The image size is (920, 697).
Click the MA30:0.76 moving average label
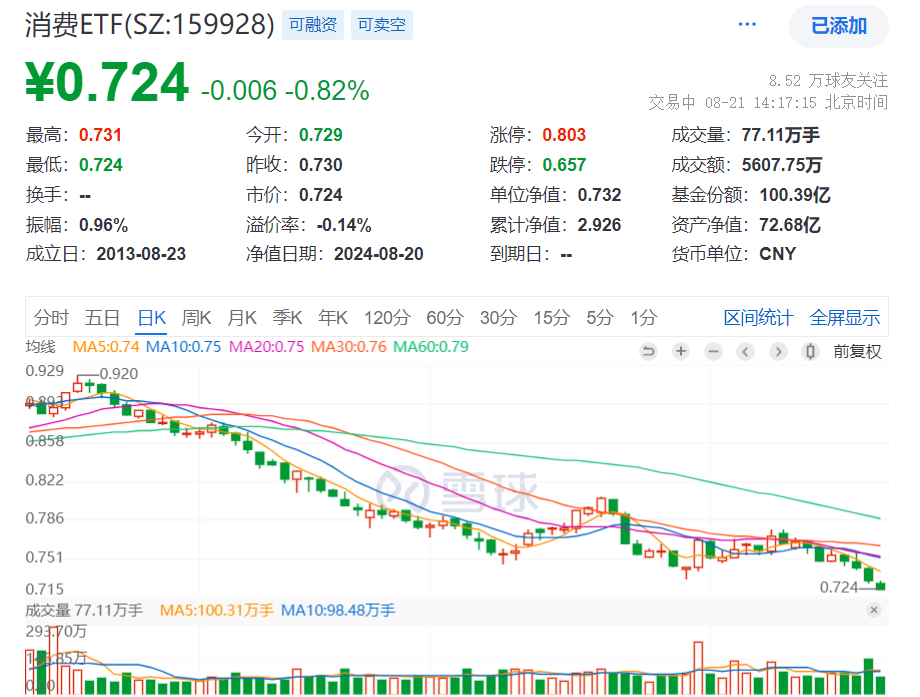349,347
